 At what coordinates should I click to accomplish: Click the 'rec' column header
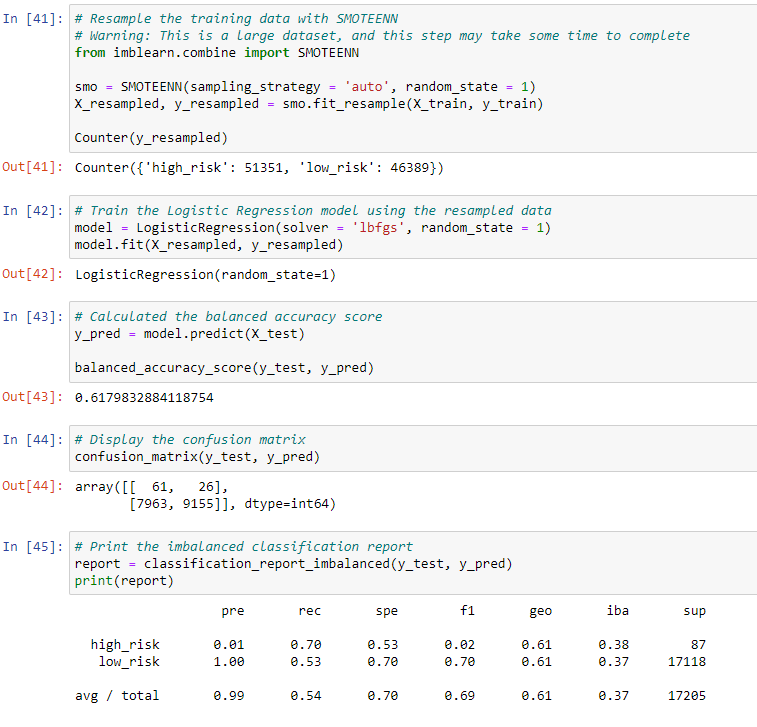(x=309, y=611)
